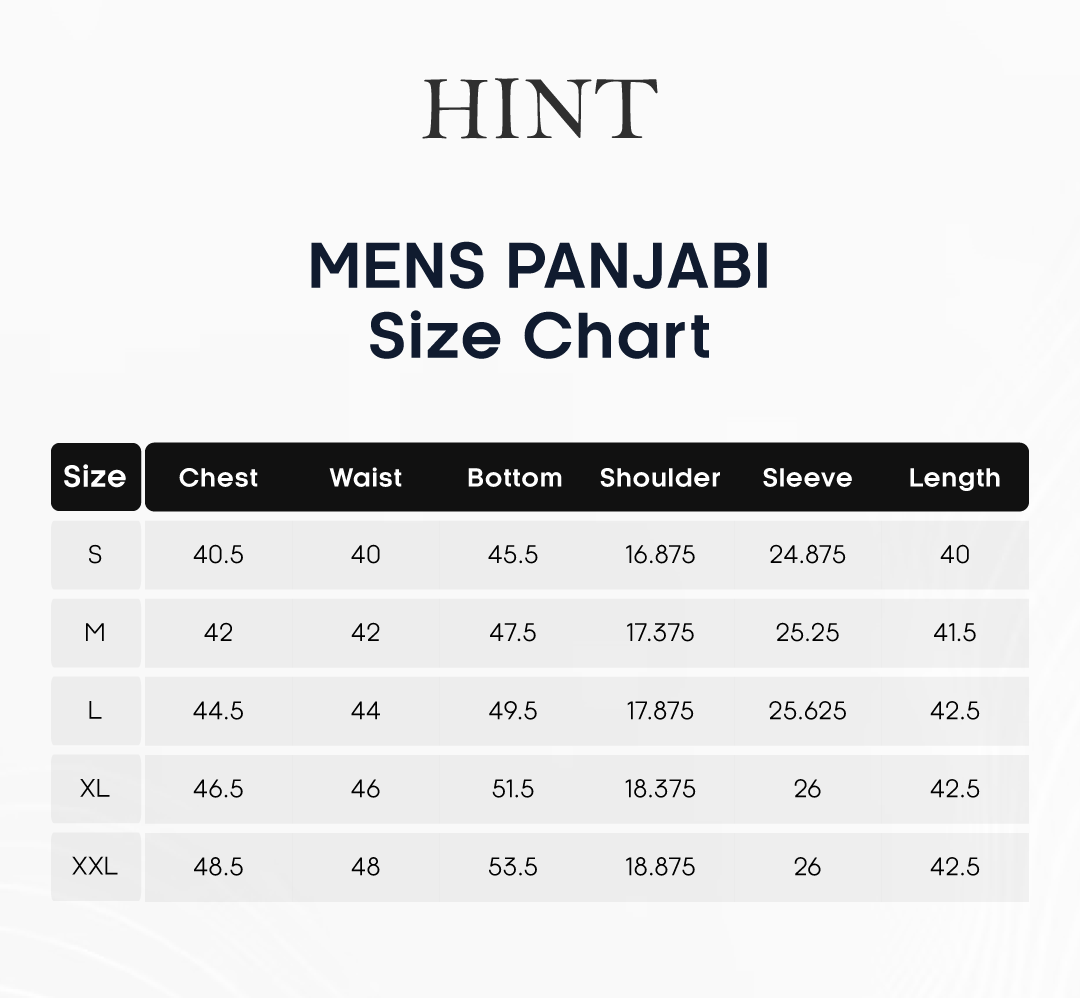
Task: Click the Chest column header
Action: [x=218, y=477]
